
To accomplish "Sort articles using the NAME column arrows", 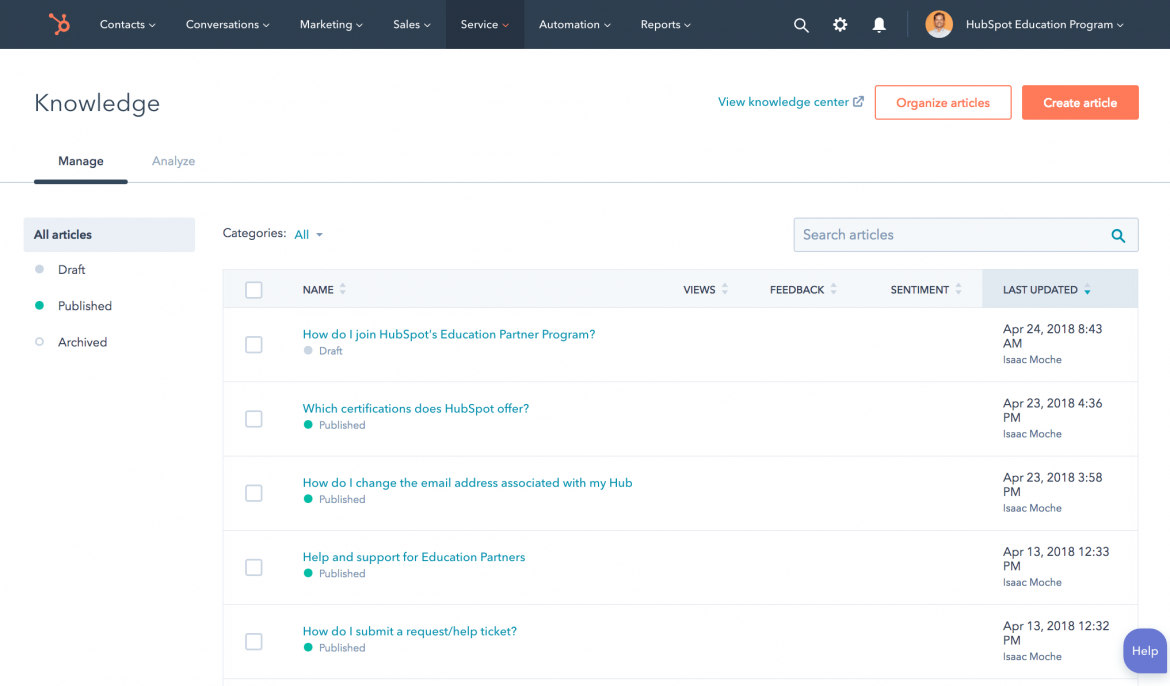I will tap(345, 289).
